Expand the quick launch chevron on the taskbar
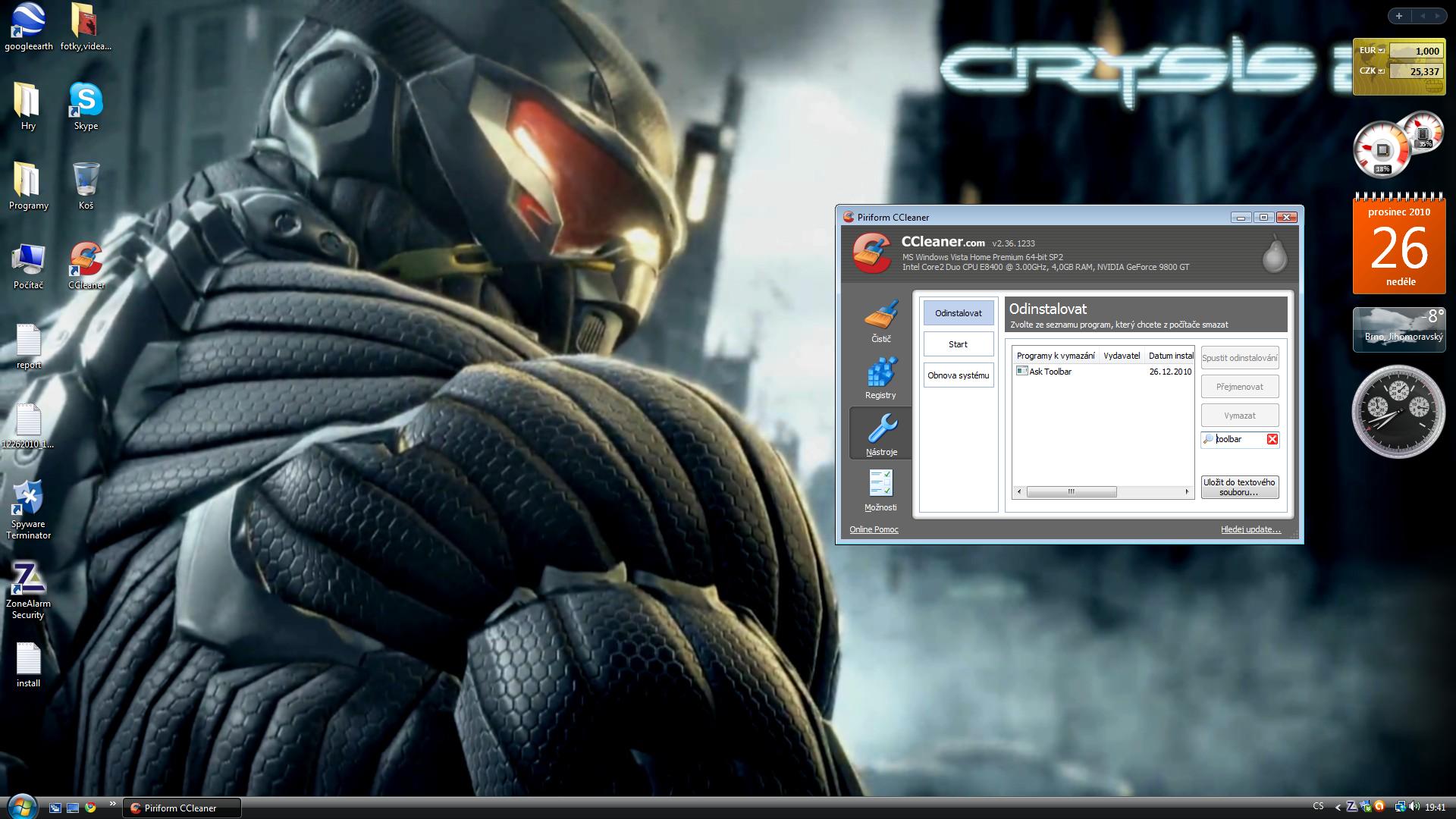 [113, 804]
